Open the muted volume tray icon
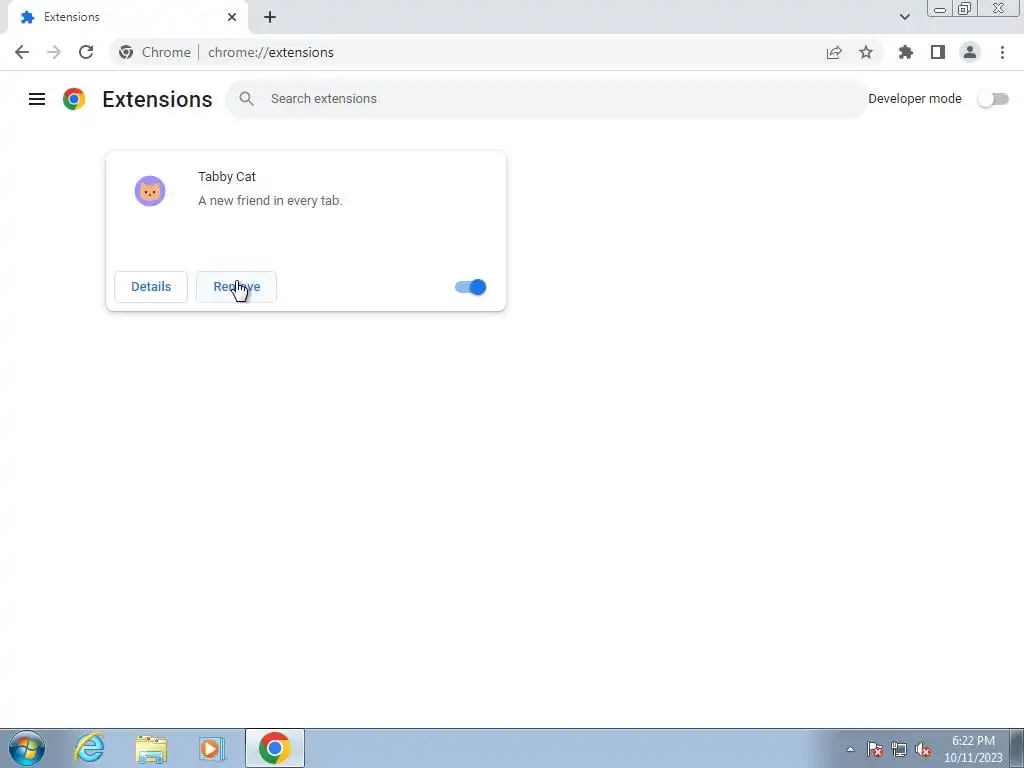Screen dimensions: 1024x768 [x=923, y=749]
